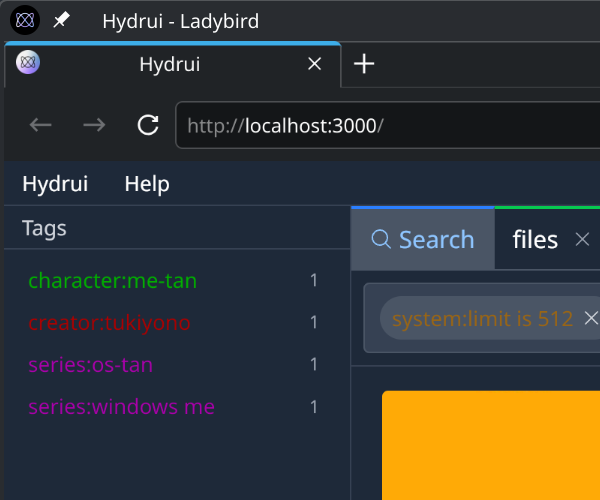Screen dimensions: 600x500
Task: Click the forward navigation arrow
Action: pos(94,125)
